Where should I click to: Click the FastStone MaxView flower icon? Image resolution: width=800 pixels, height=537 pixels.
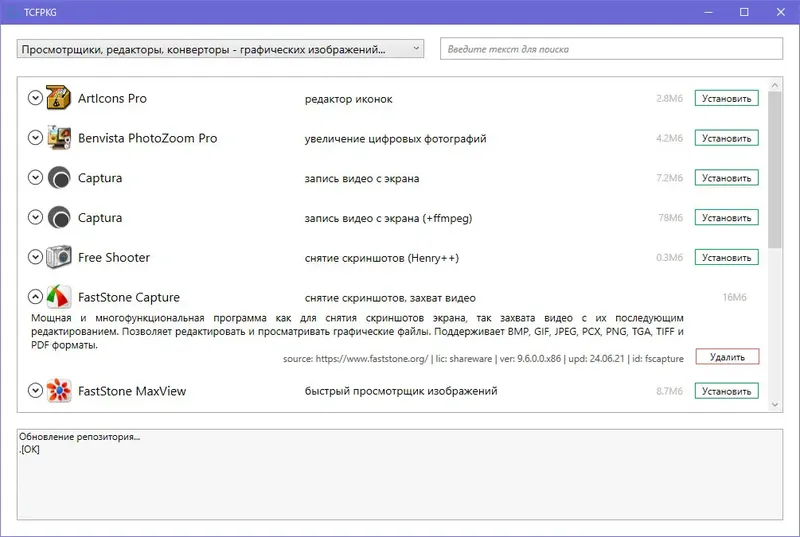pyautogui.click(x=59, y=391)
